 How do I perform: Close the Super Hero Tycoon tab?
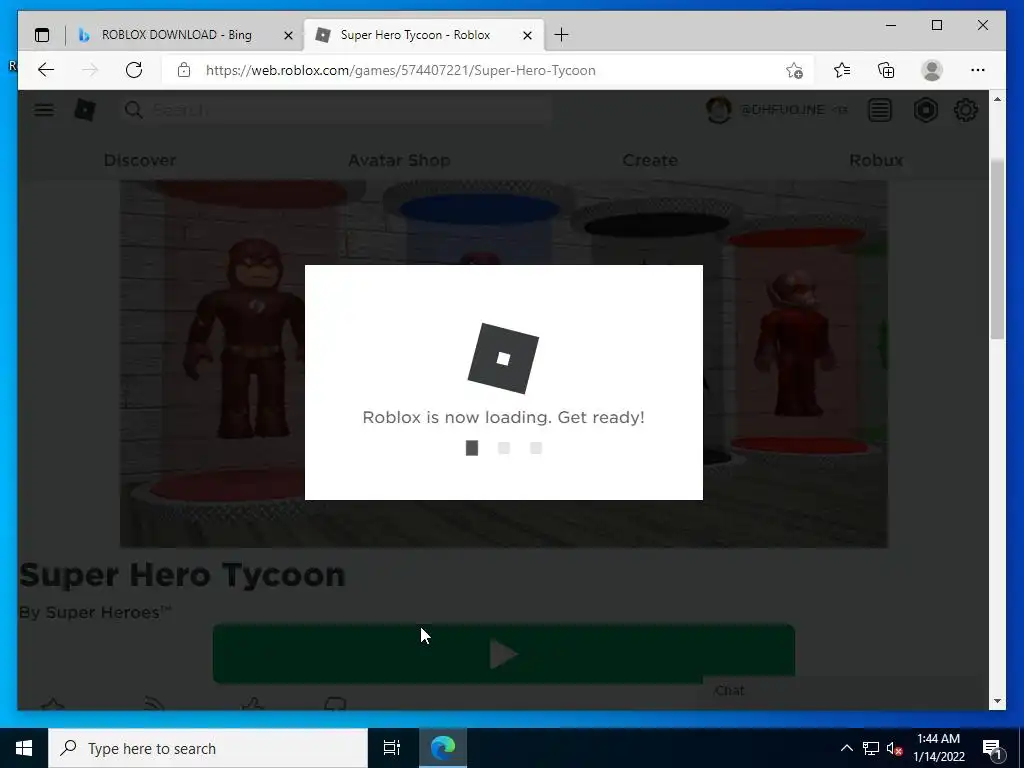click(528, 35)
